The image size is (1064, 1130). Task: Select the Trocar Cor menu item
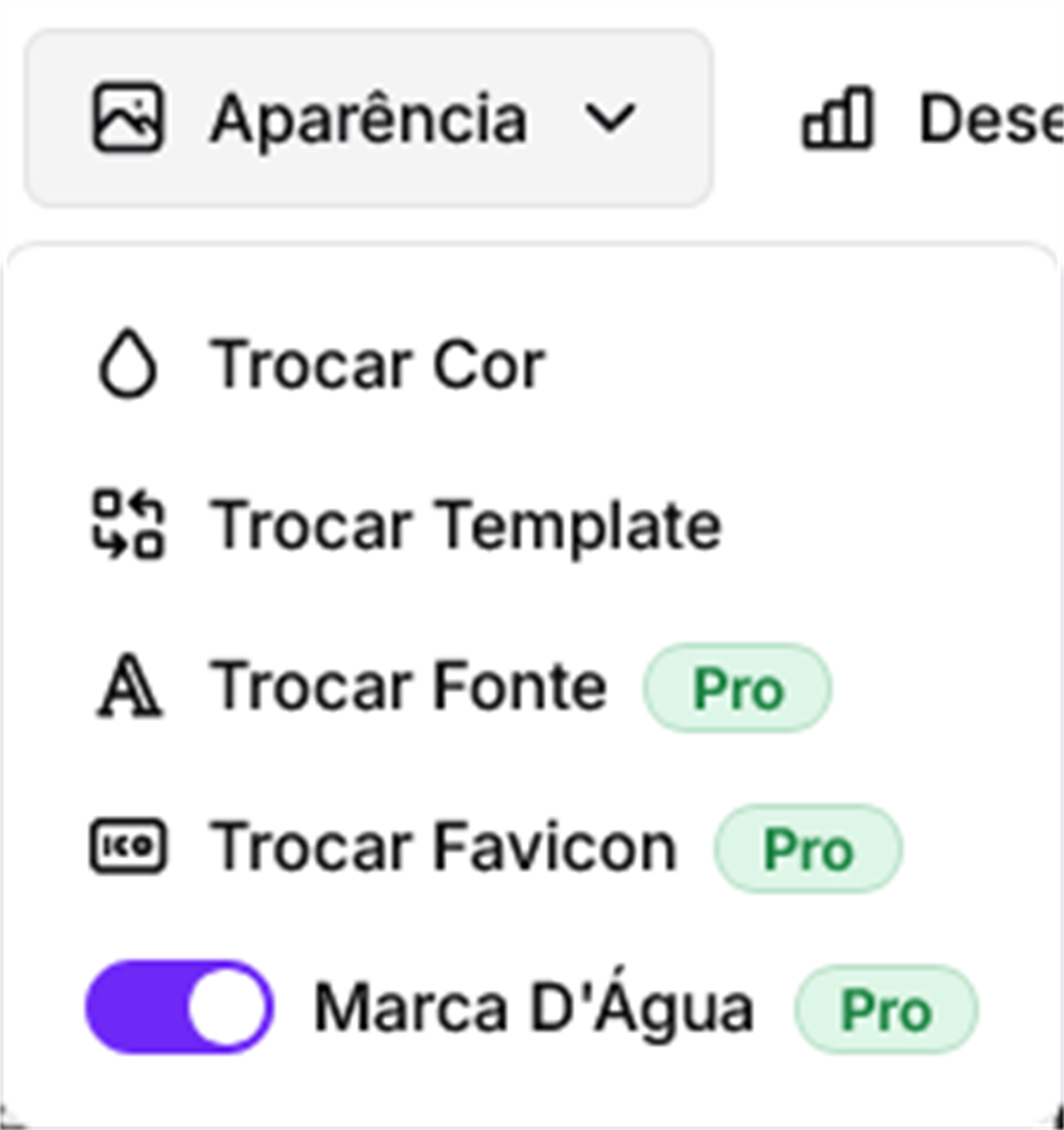(x=377, y=364)
